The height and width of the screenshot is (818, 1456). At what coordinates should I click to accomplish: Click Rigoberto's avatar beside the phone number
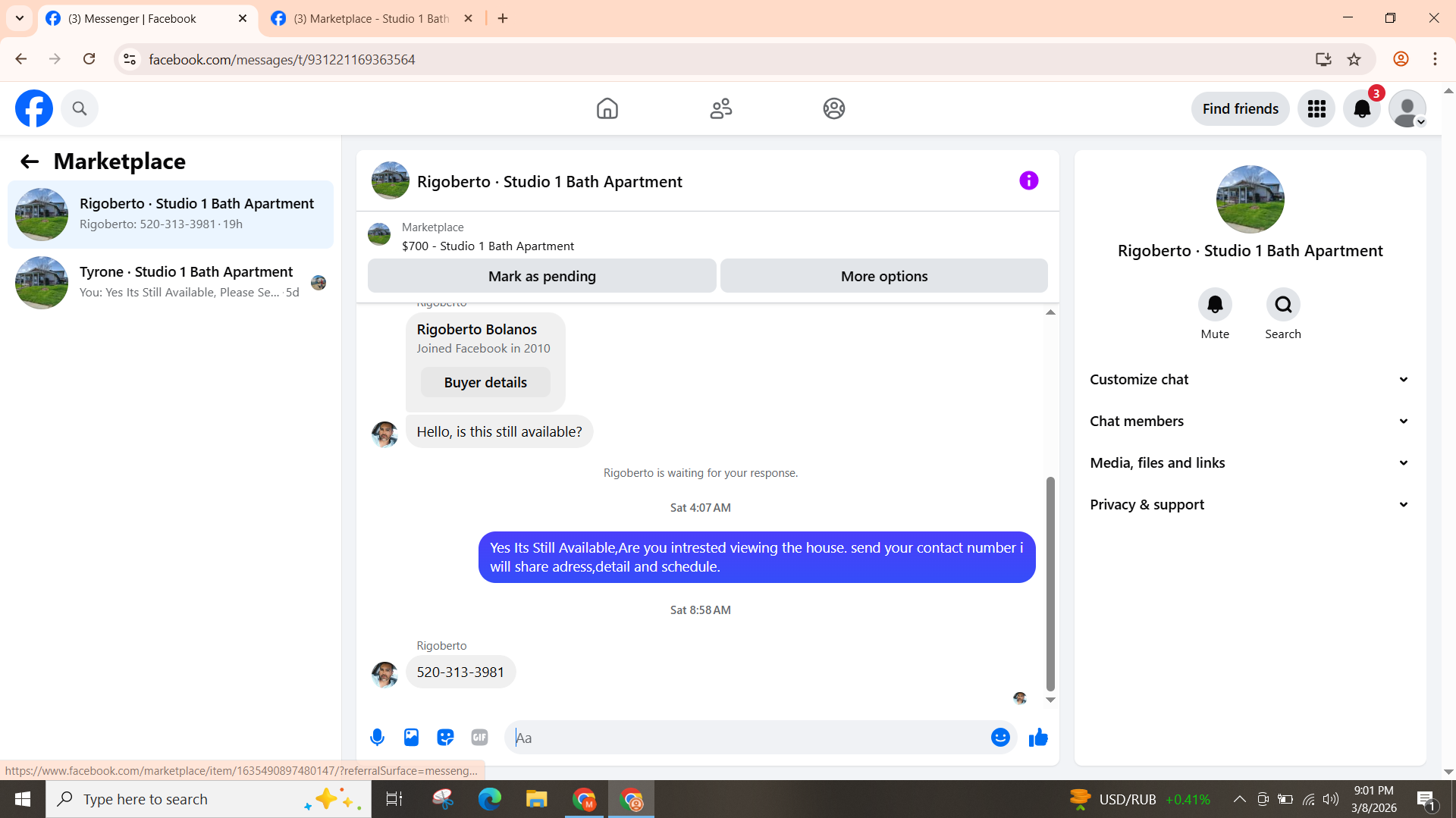(x=384, y=674)
